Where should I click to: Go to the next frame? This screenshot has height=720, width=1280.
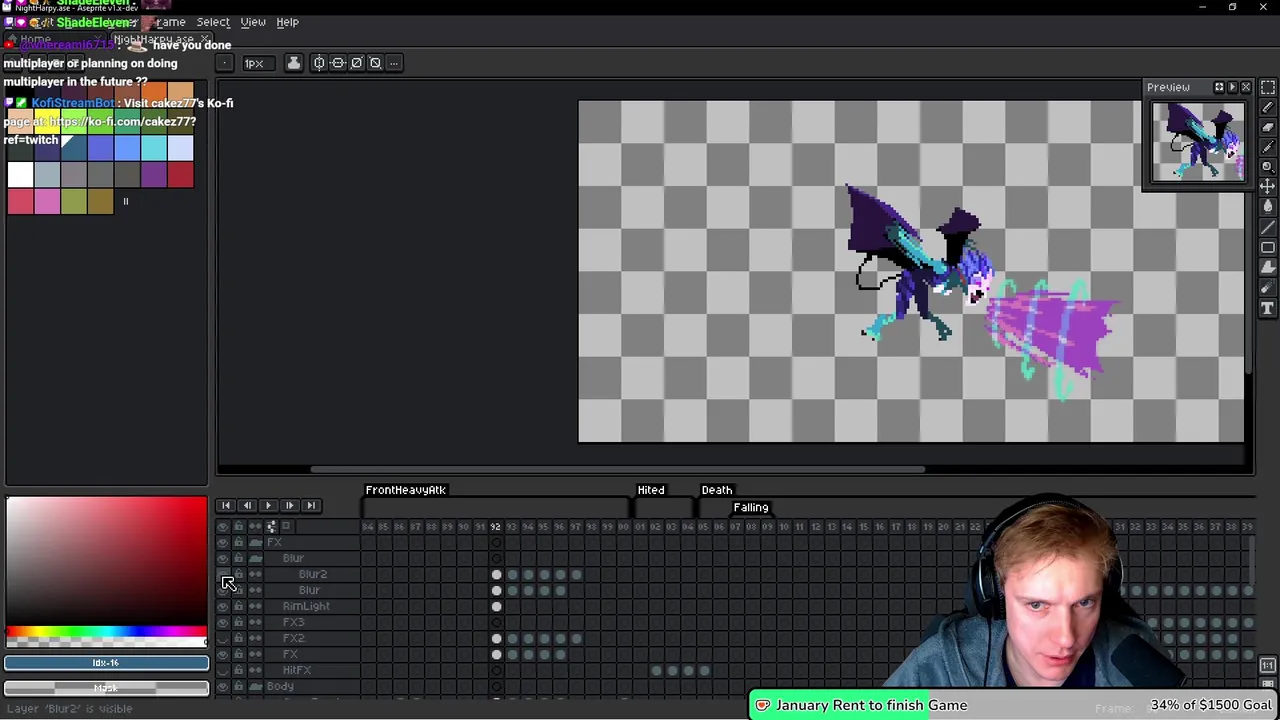[x=289, y=506]
